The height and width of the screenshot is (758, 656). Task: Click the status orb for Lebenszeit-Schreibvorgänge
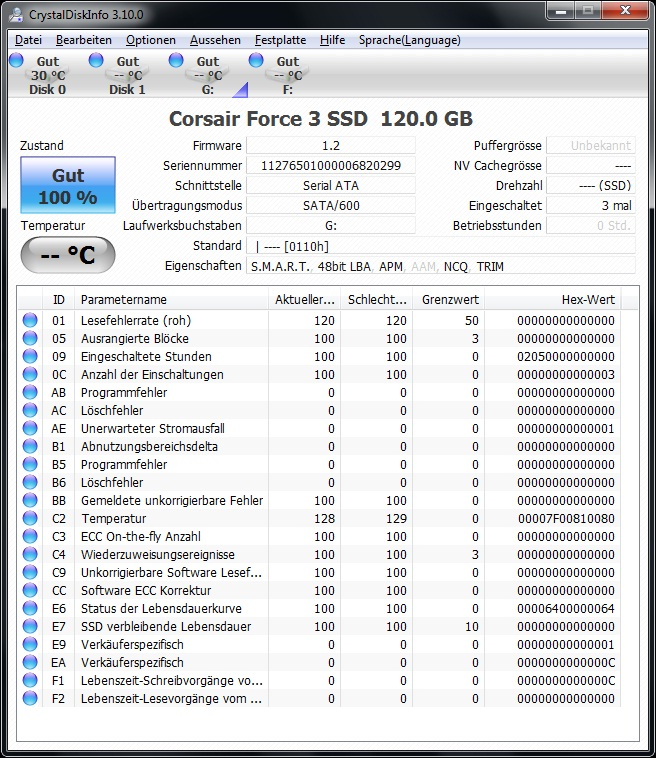pos(30,680)
